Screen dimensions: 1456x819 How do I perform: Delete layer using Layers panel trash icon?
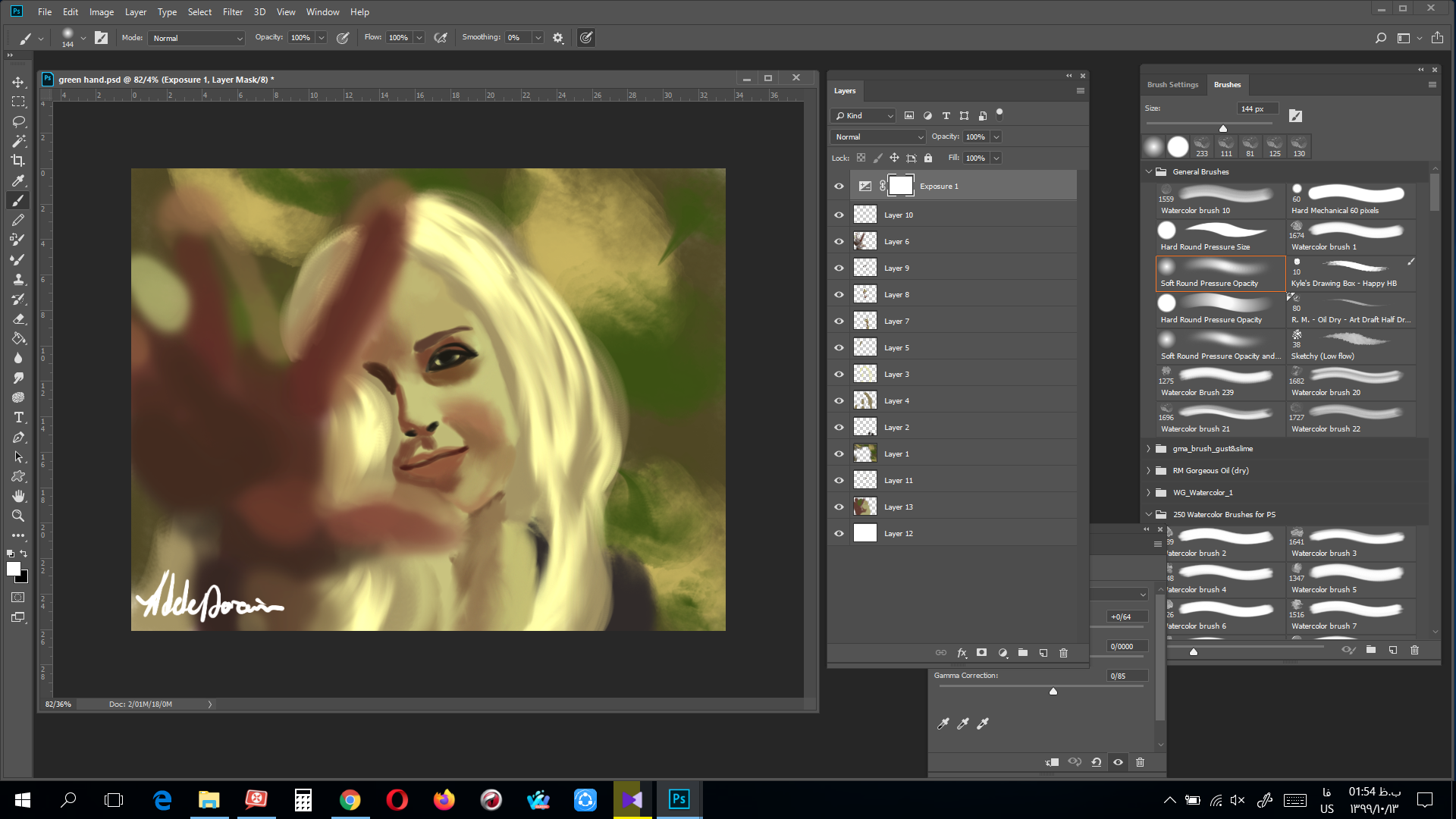1063,653
